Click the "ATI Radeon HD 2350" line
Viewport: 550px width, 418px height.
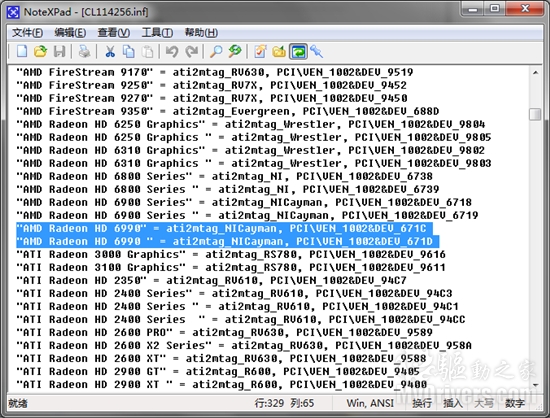(211, 280)
